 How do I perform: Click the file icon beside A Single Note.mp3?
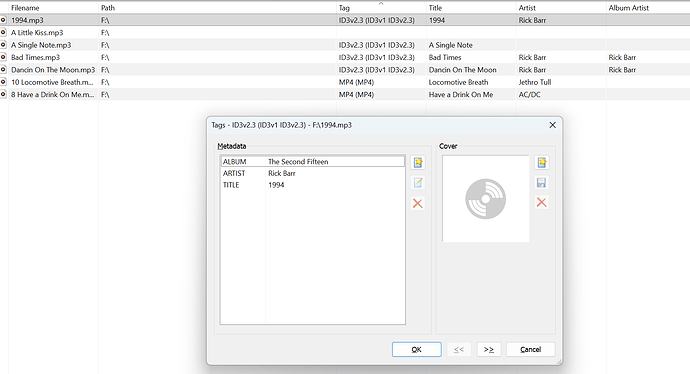3,44
